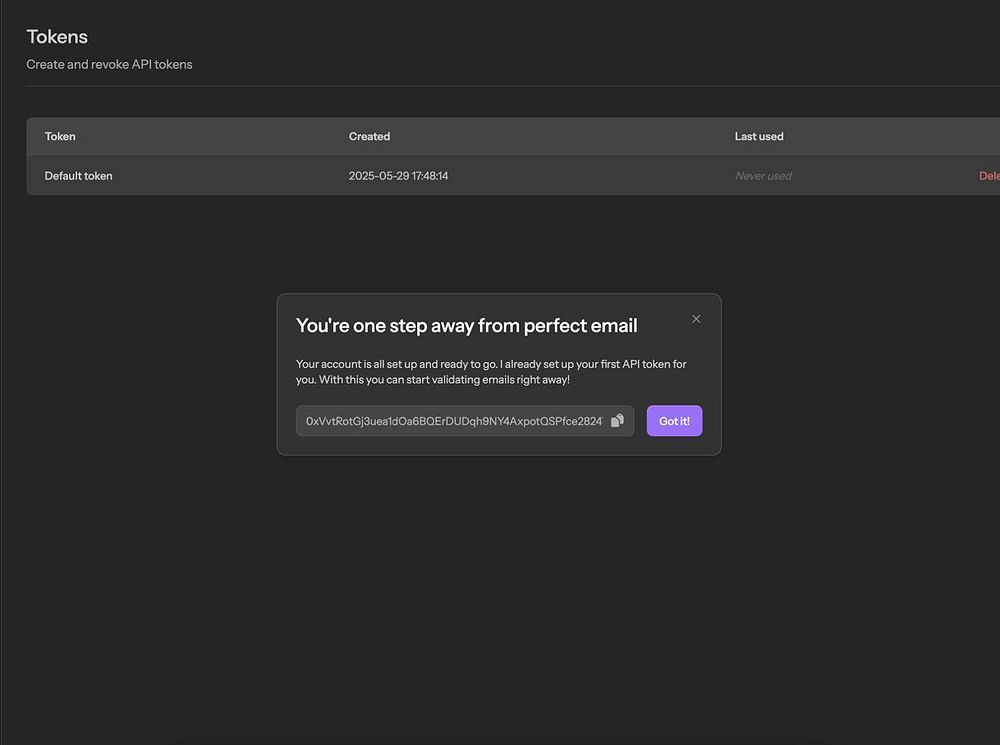Click the Created column header
The height and width of the screenshot is (745, 1000).
(369, 136)
